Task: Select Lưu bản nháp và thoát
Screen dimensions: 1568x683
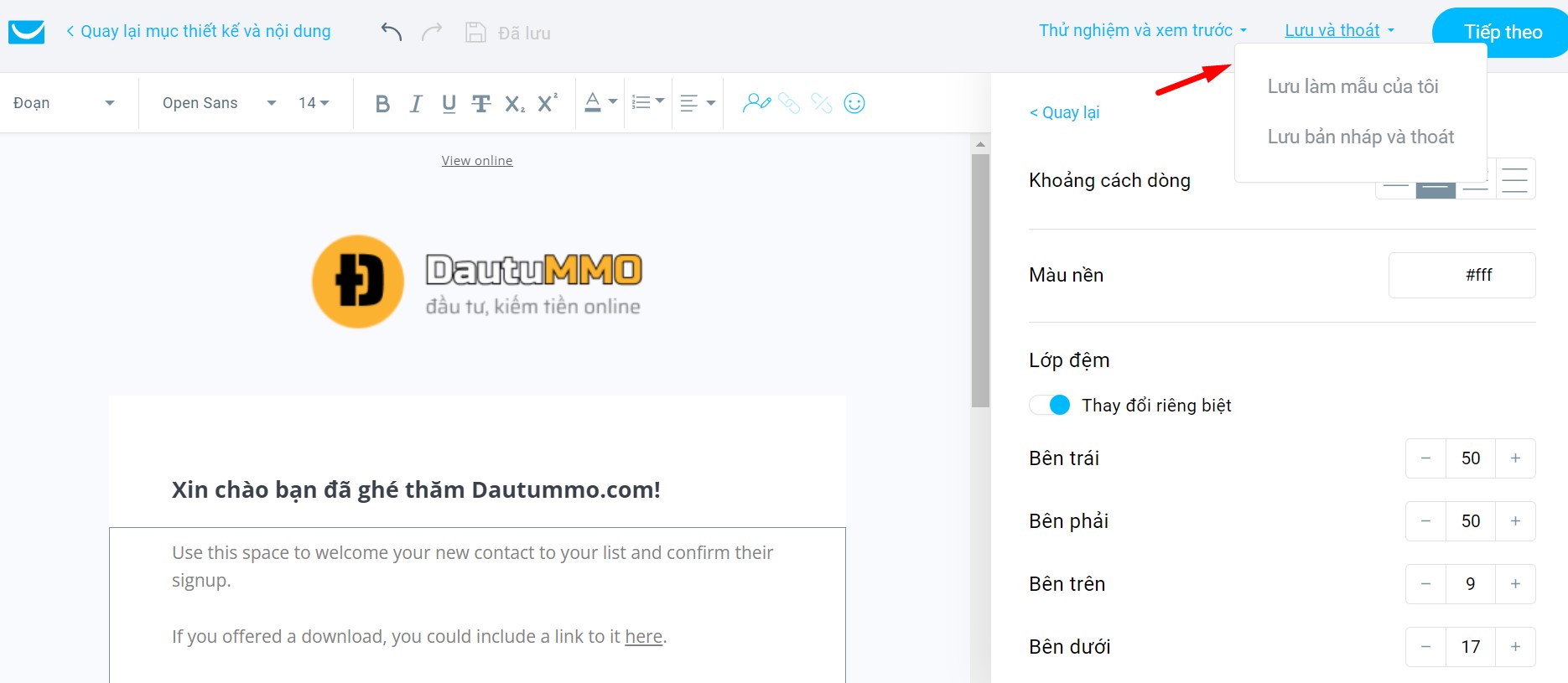Action: pyautogui.click(x=1361, y=137)
